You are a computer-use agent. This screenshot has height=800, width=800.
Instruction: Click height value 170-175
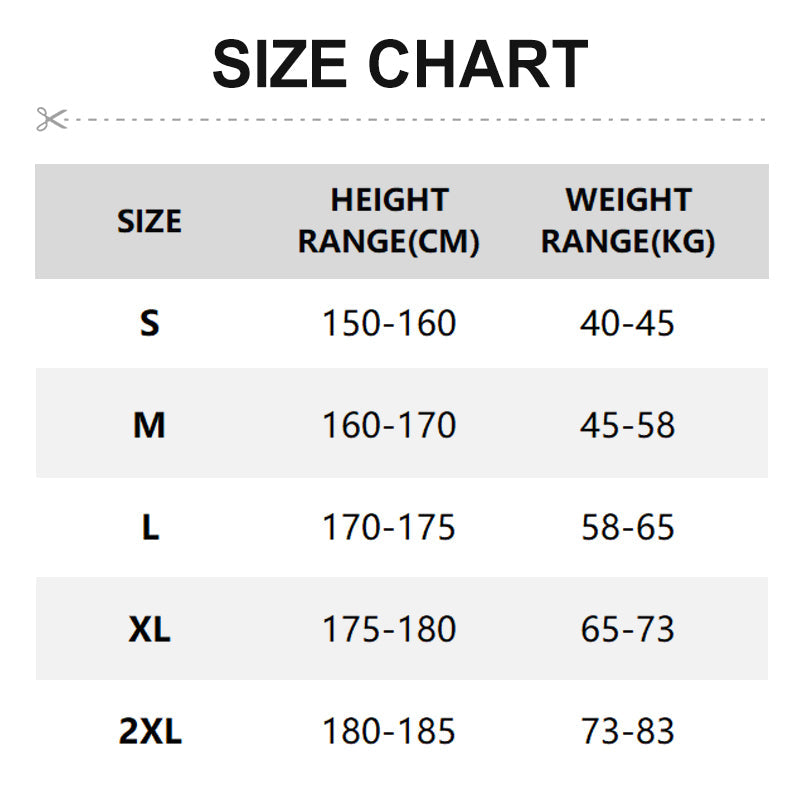coord(388,528)
